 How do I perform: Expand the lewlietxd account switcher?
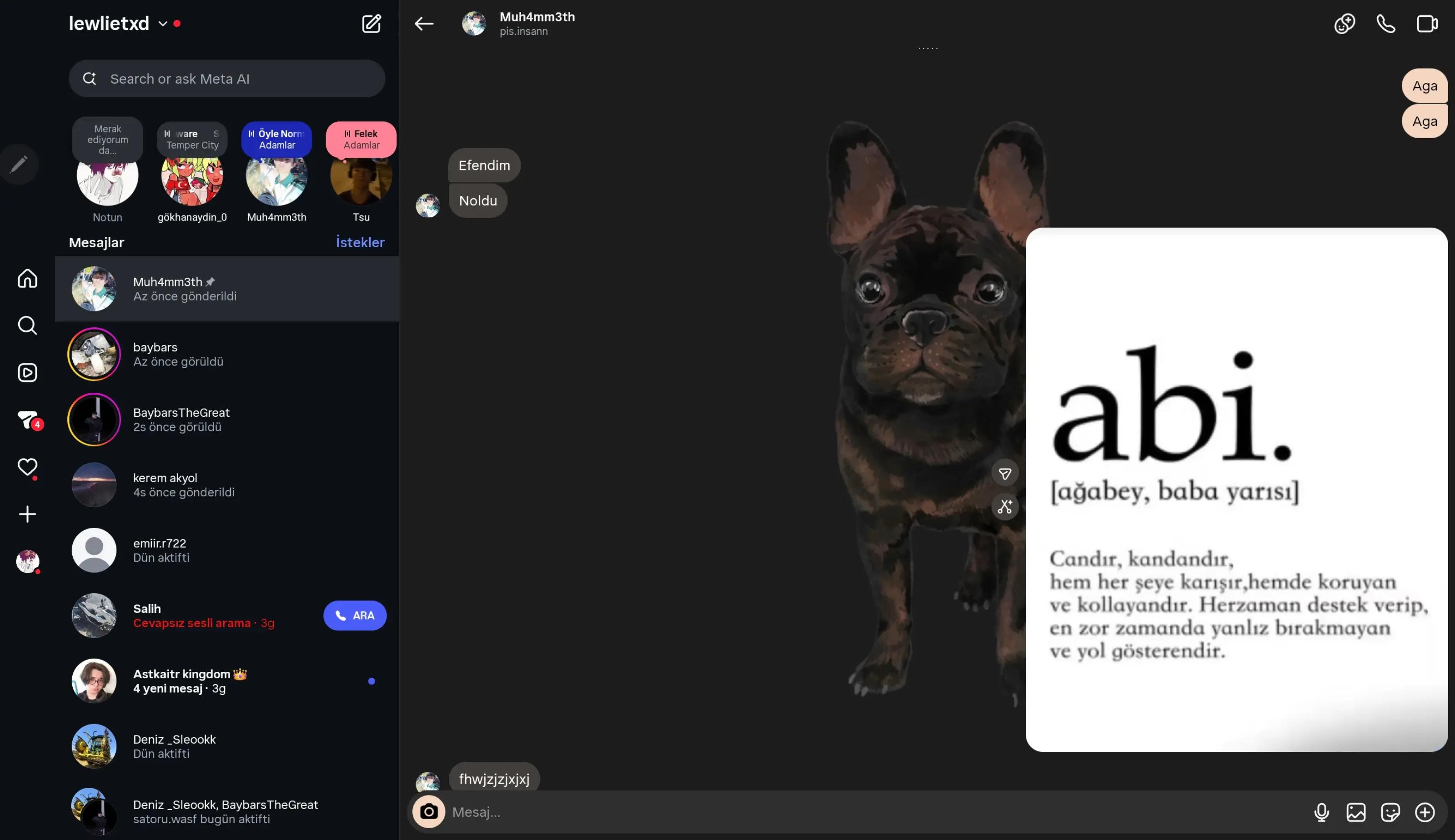click(125, 24)
